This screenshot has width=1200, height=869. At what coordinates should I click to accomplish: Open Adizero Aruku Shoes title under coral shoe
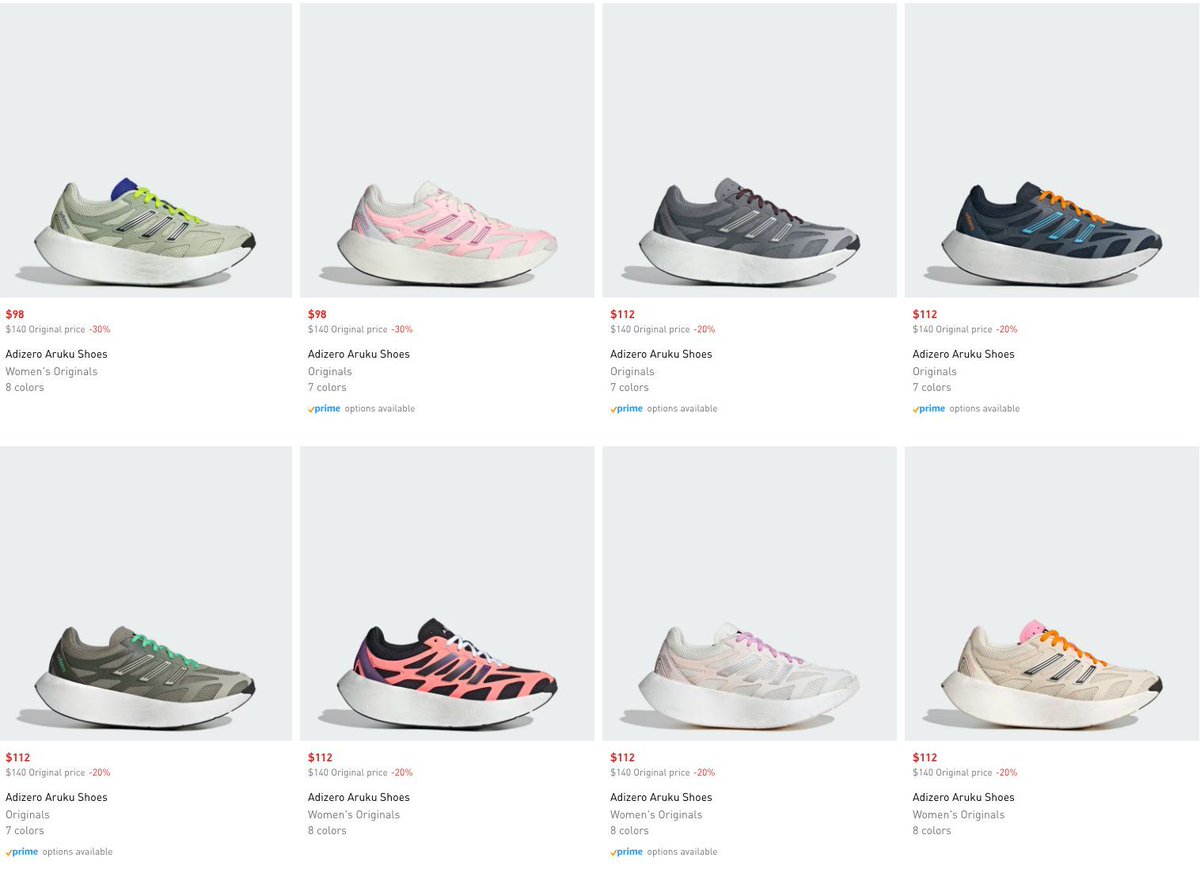pyautogui.click(x=359, y=797)
